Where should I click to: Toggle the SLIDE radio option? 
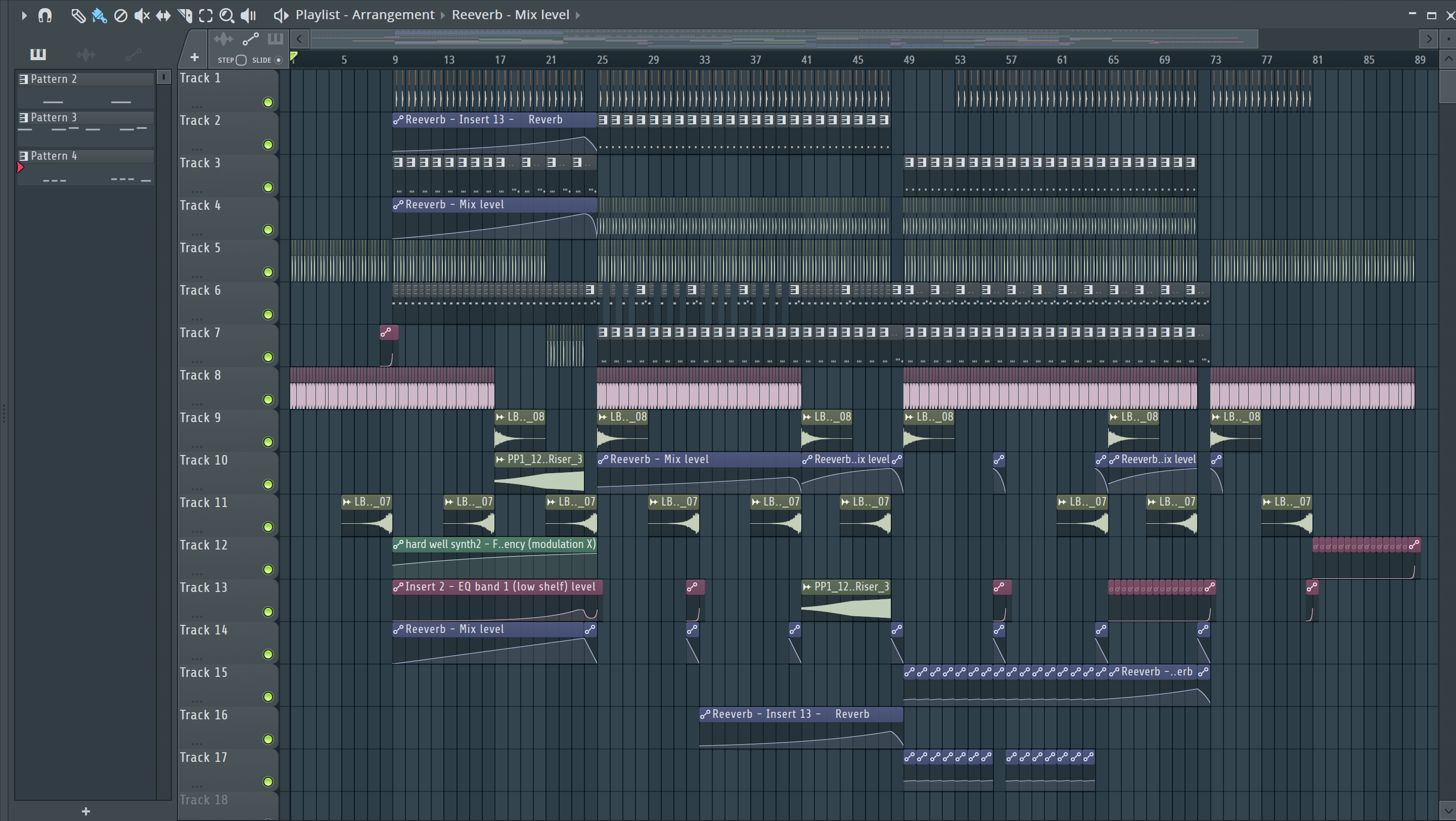pyautogui.click(x=278, y=60)
